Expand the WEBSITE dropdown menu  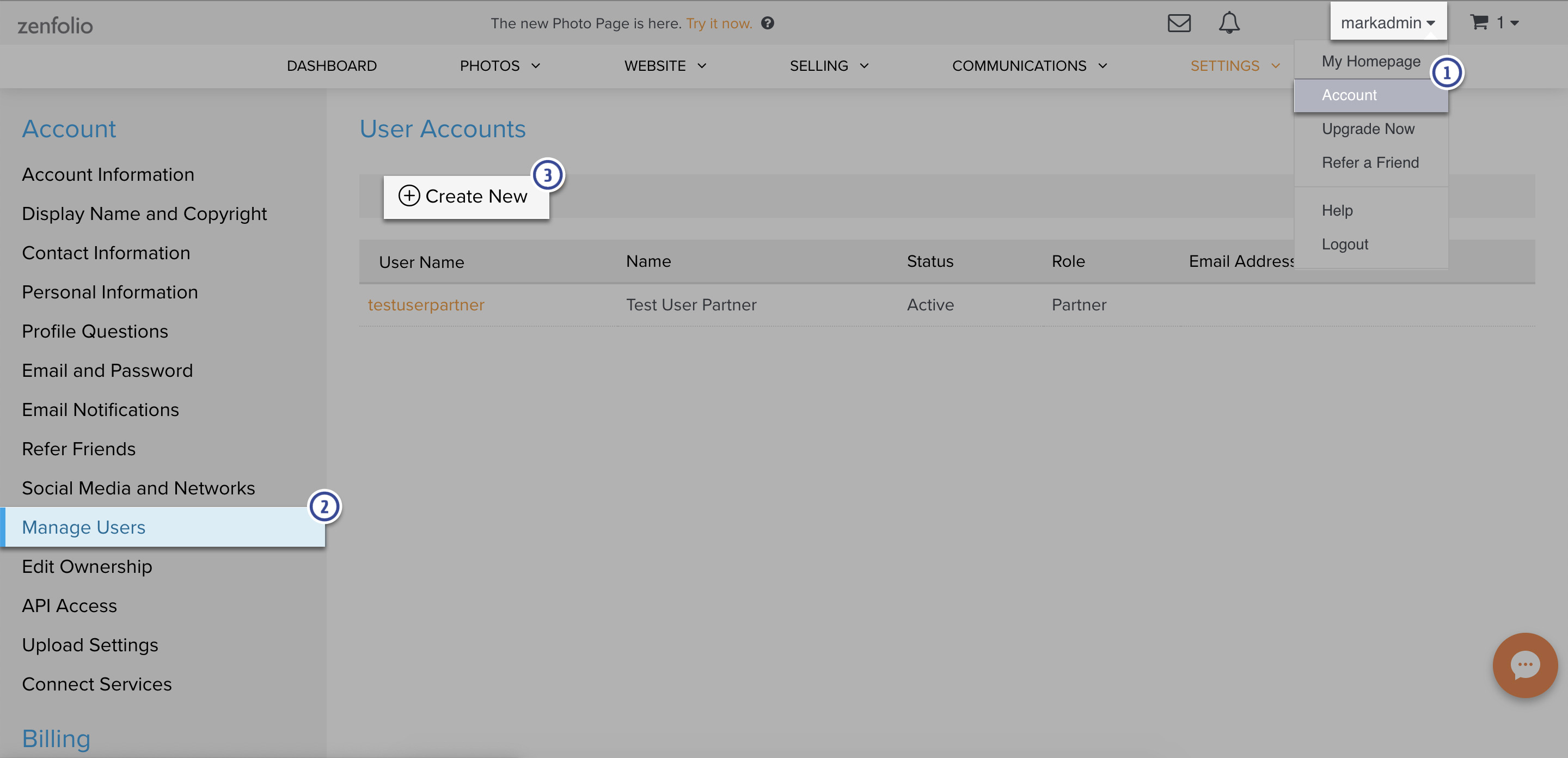(x=664, y=66)
